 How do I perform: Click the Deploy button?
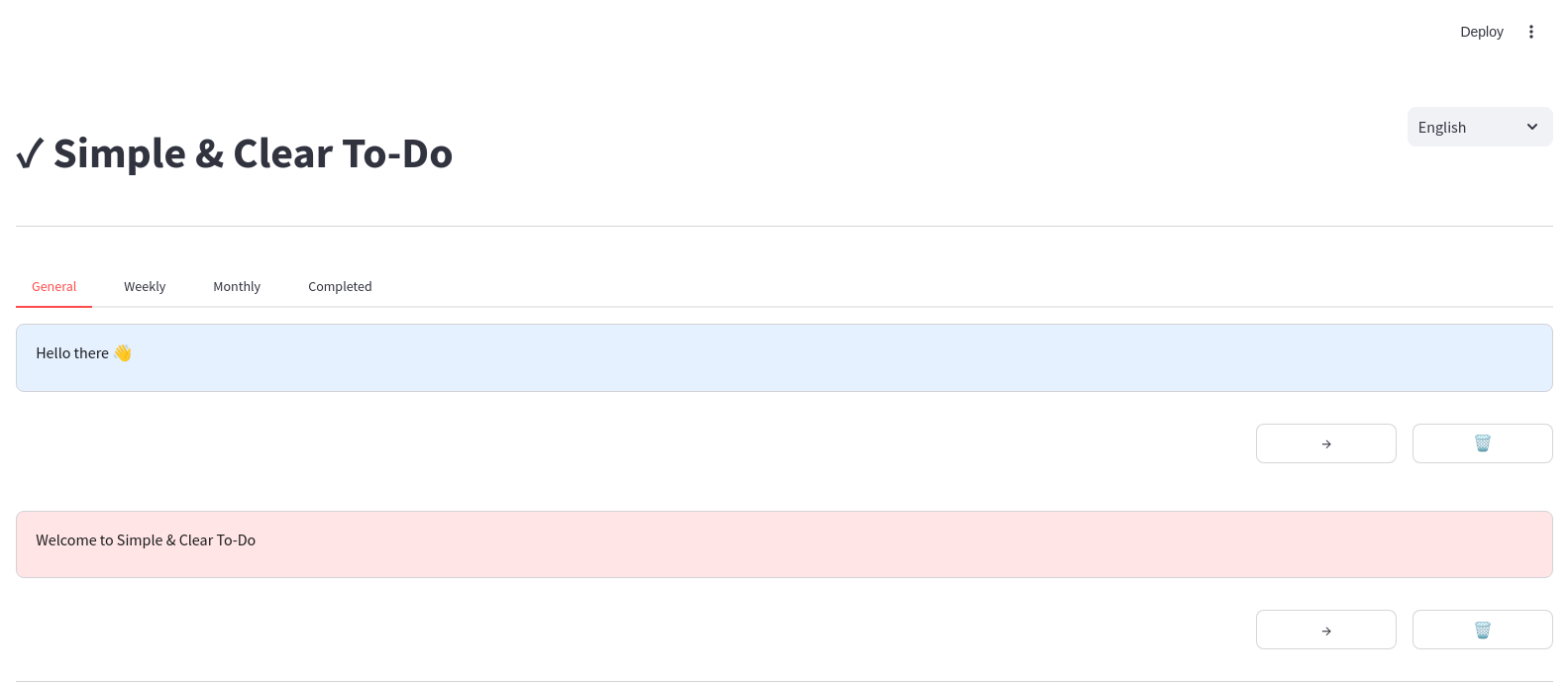coord(1481,32)
